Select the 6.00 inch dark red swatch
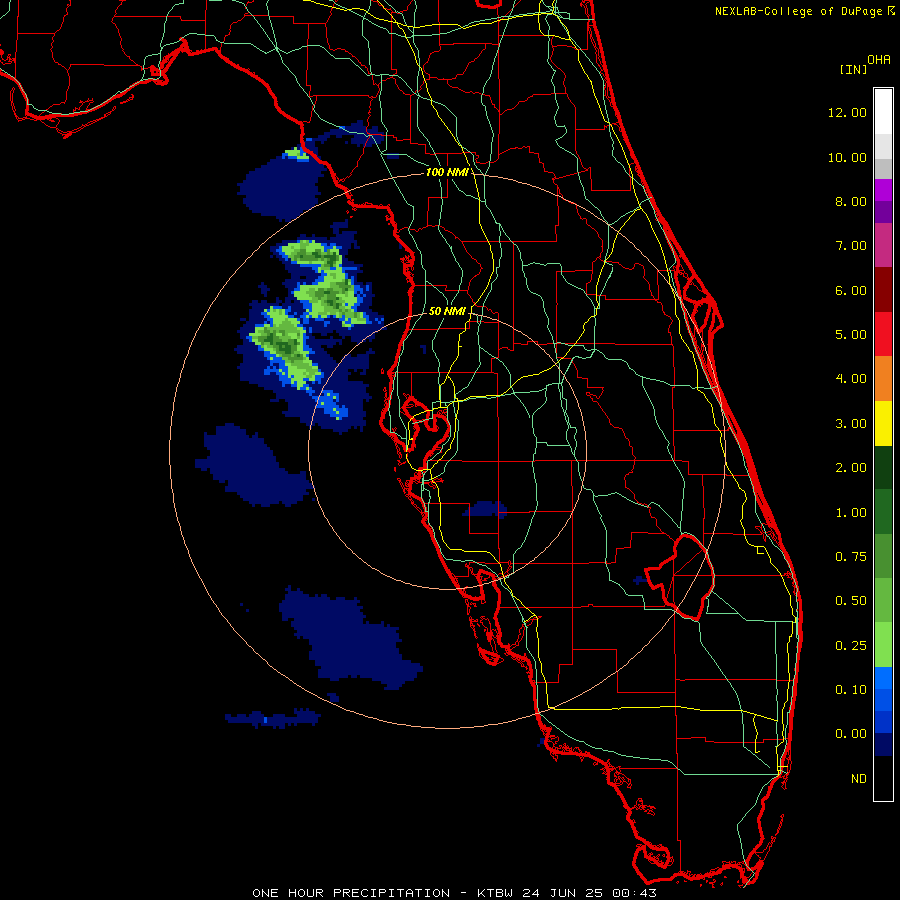The width and height of the screenshot is (900, 900). (883, 290)
